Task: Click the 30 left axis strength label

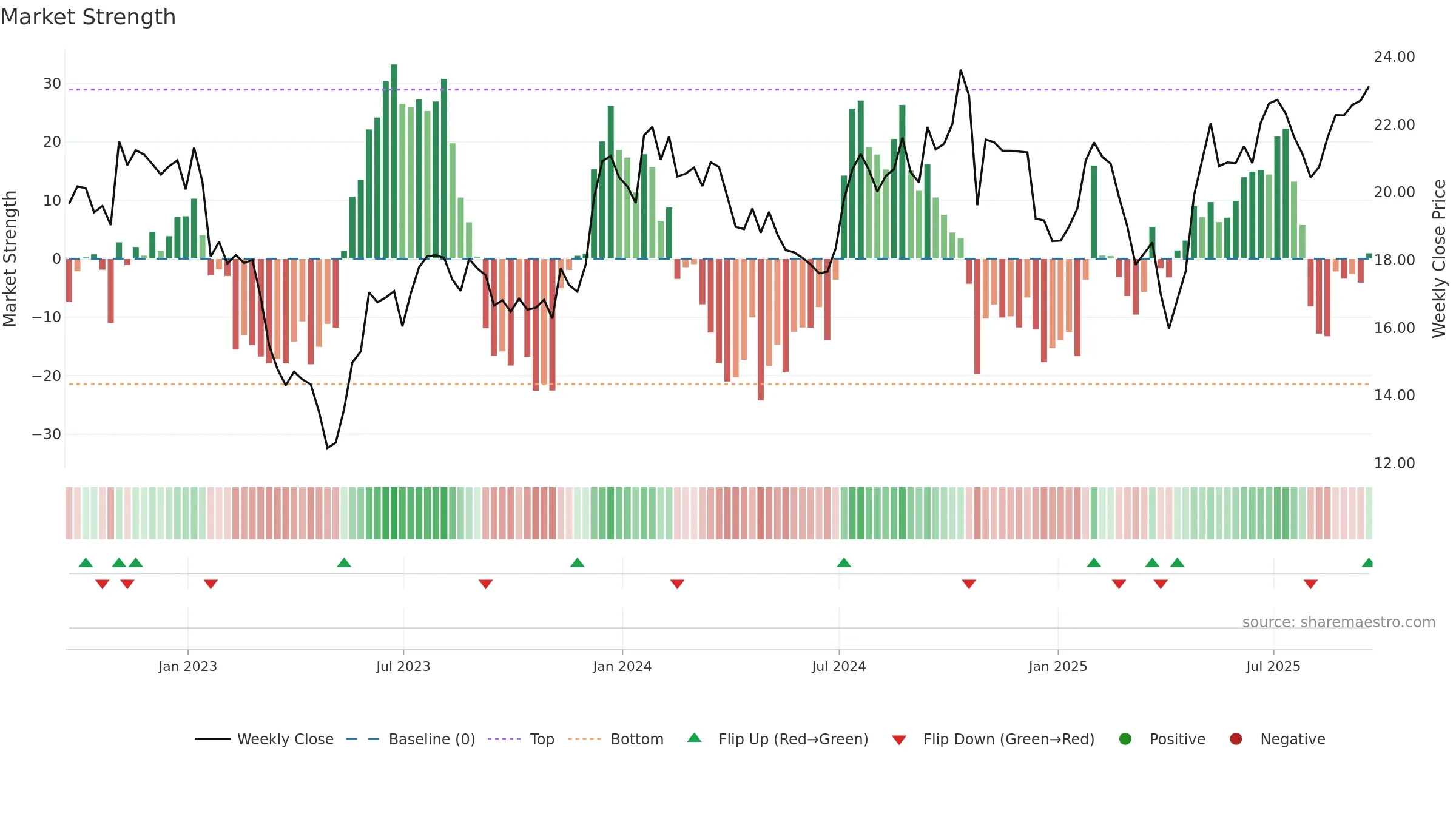Action: 52,83
